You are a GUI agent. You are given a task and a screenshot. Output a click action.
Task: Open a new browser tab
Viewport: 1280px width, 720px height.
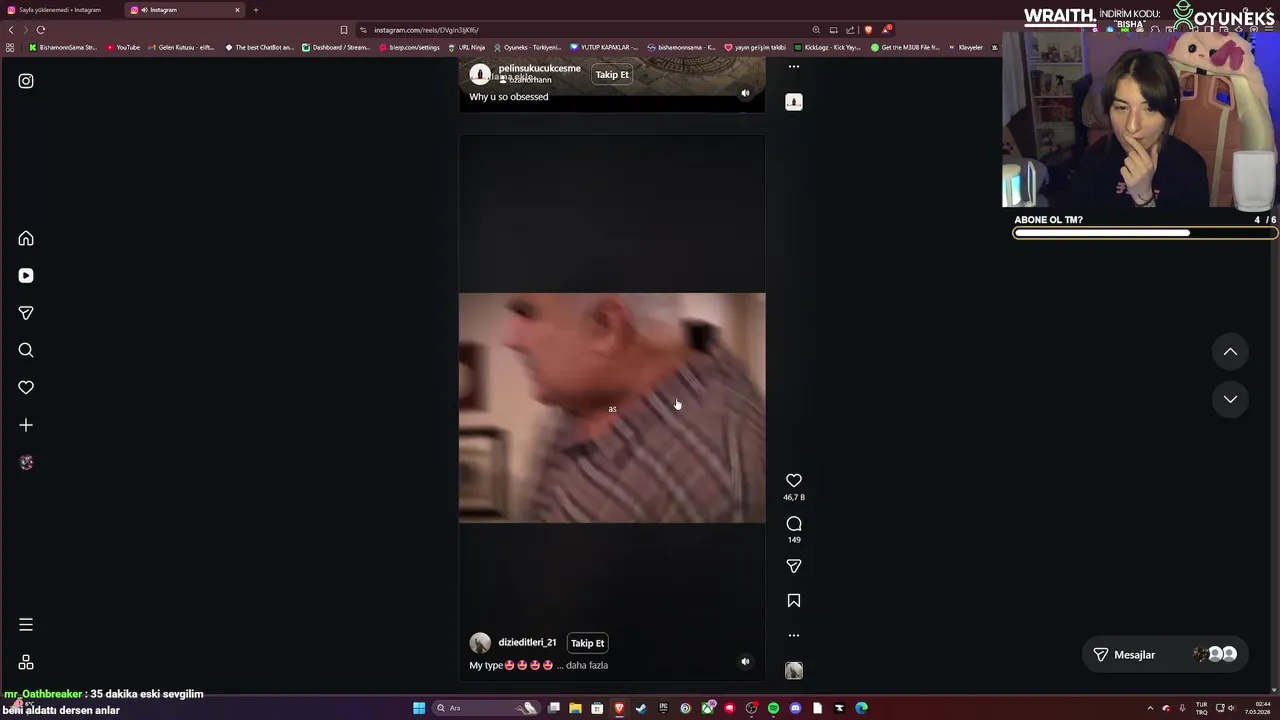(255, 10)
